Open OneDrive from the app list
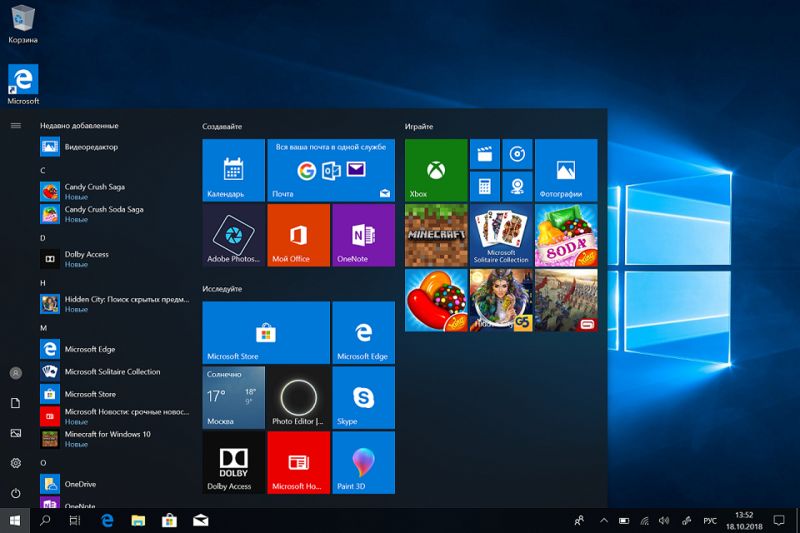The image size is (800, 533). [116, 484]
